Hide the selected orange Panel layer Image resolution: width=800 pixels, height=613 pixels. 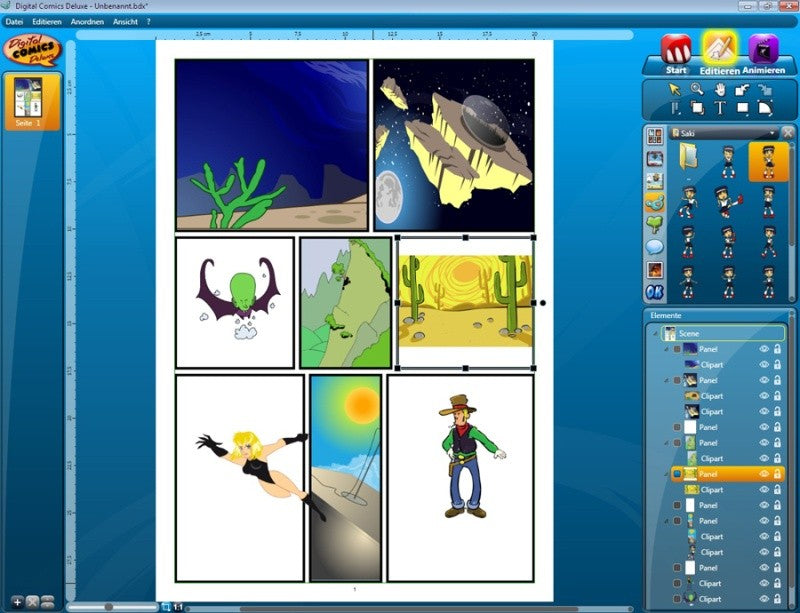[x=764, y=474]
